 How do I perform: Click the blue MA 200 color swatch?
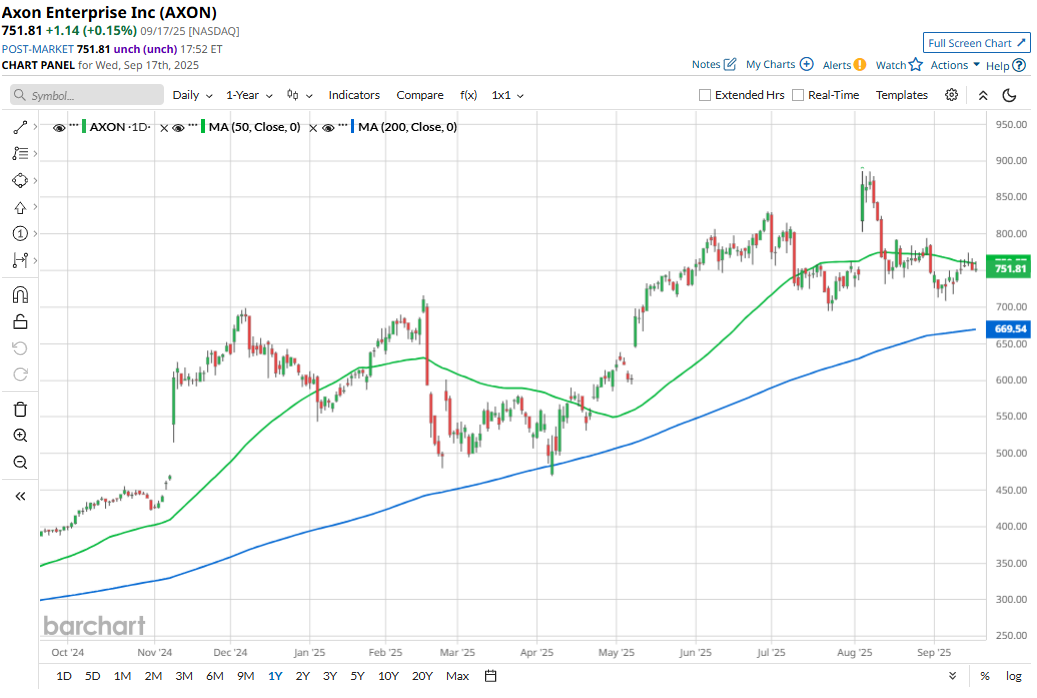(x=353, y=126)
